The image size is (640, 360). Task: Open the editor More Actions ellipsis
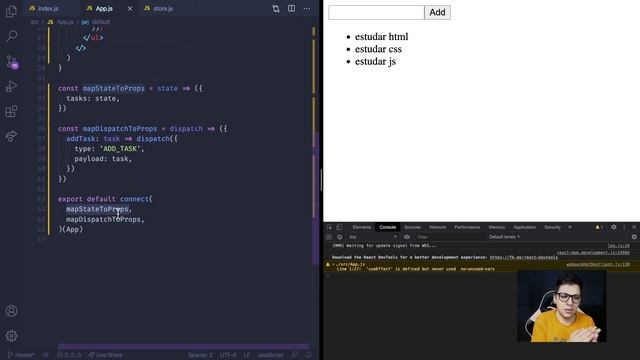point(307,9)
